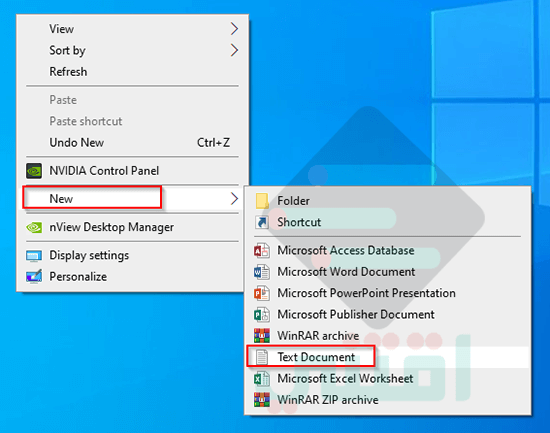Click the NVIDIA Control Panel icon
The height and width of the screenshot is (433, 550).
(34, 171)
